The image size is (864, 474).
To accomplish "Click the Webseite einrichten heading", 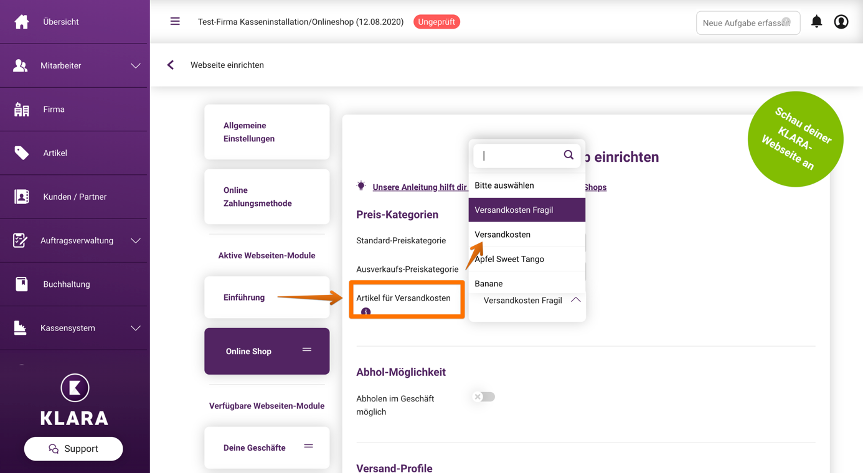I will tap(227, 65).
